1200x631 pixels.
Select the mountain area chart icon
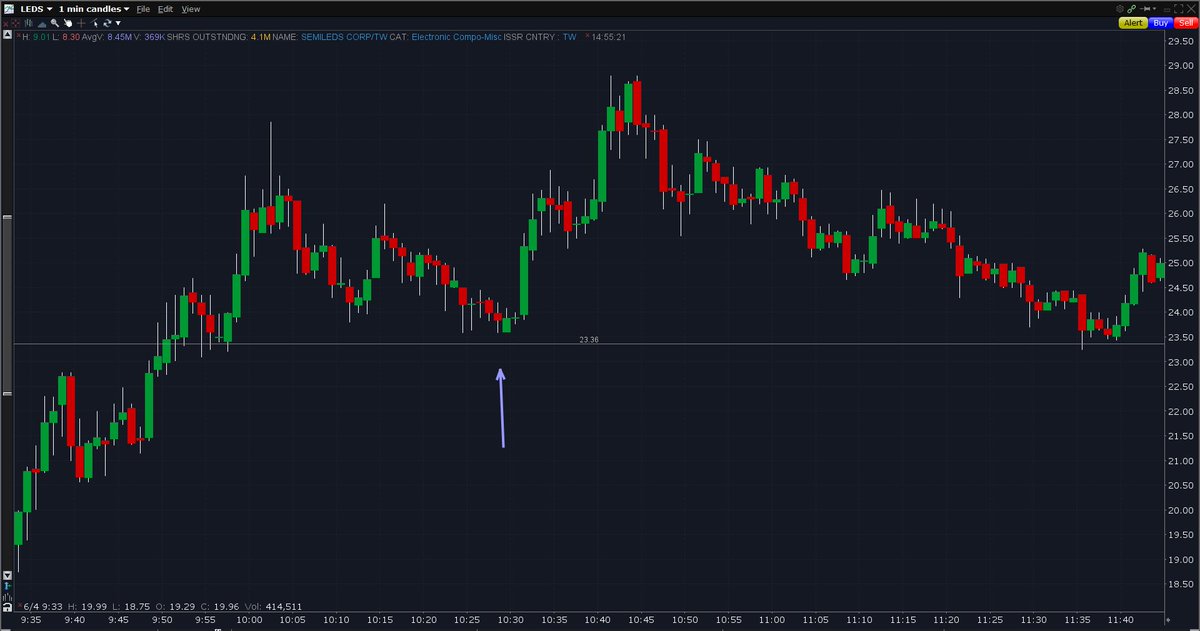[x=42, y=24]
